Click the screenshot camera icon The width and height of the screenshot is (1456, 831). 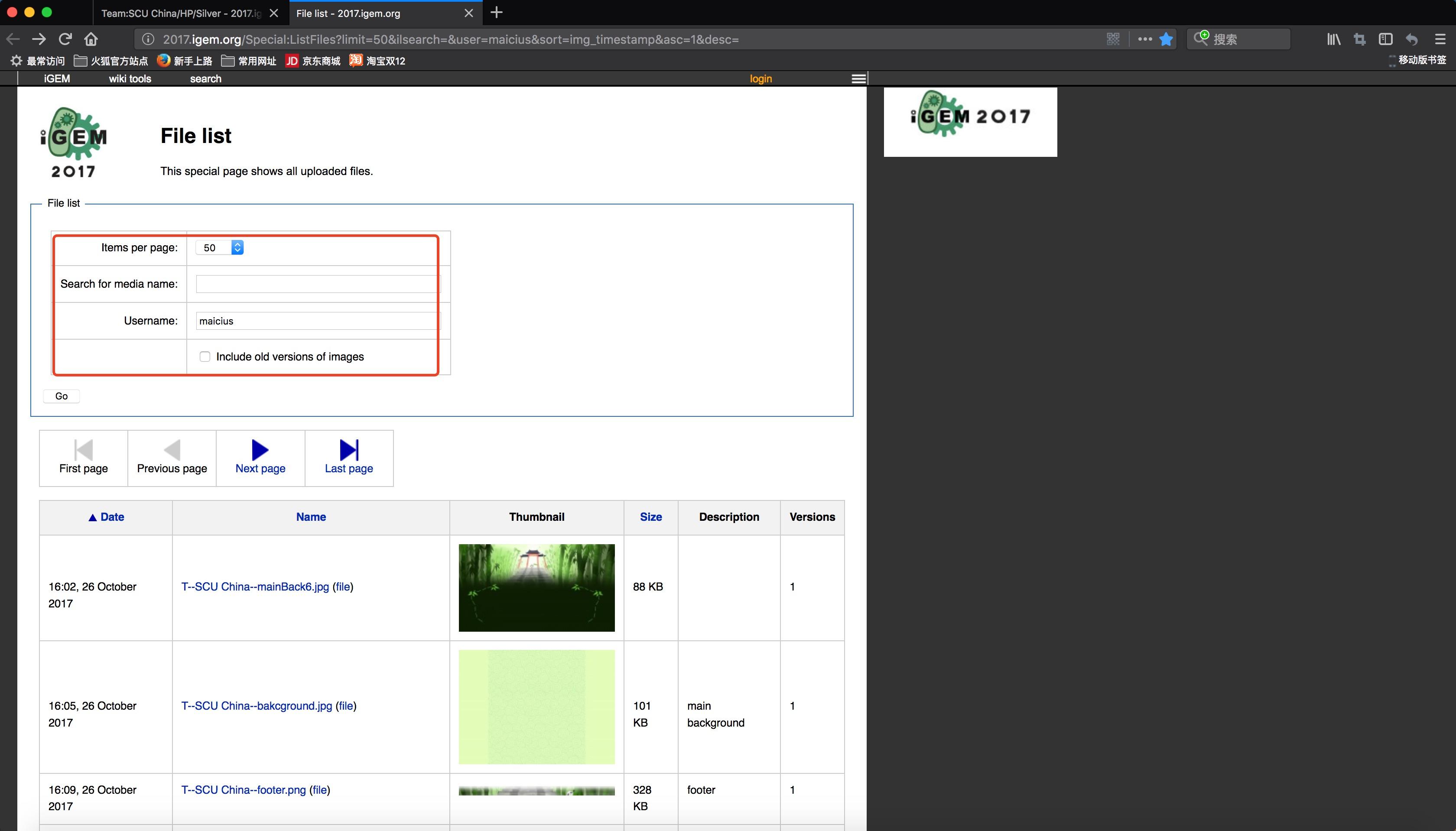coord(1359,38)
